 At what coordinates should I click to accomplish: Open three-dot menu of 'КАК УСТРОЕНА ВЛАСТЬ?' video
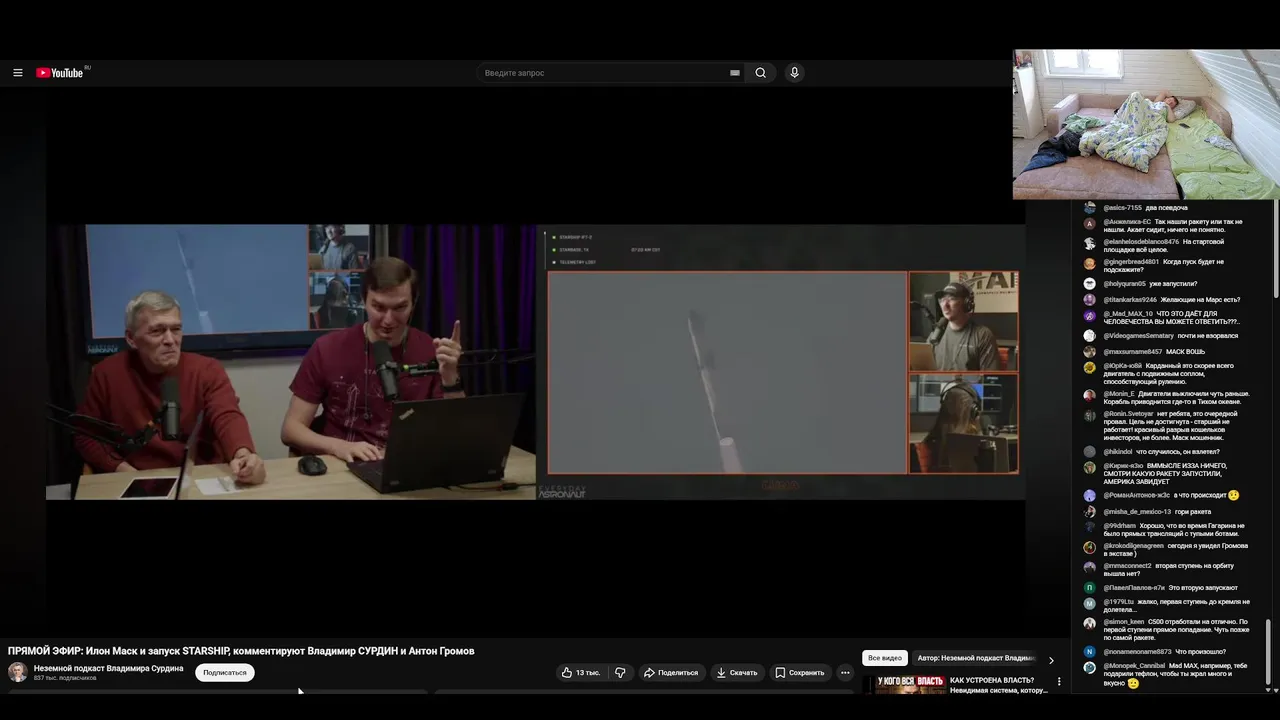pos(1059,682)
